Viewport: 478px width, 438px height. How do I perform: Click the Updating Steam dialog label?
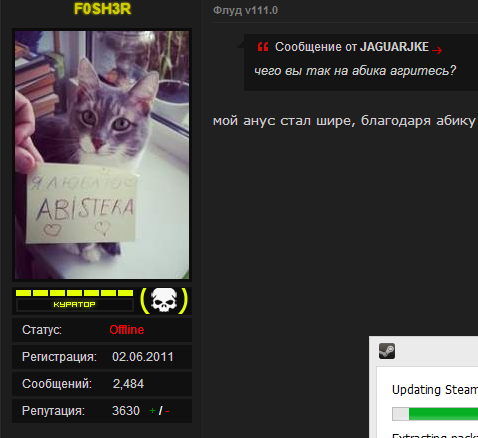pyautogui.click(x=435, y=390)
